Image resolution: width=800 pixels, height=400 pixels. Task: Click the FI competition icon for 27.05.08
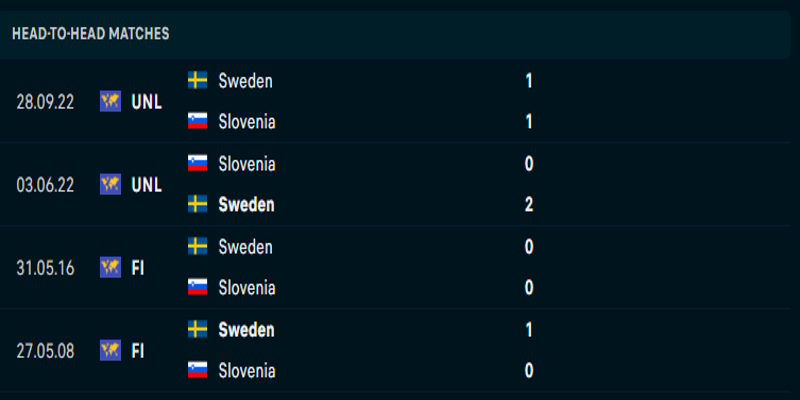(110, 350)
